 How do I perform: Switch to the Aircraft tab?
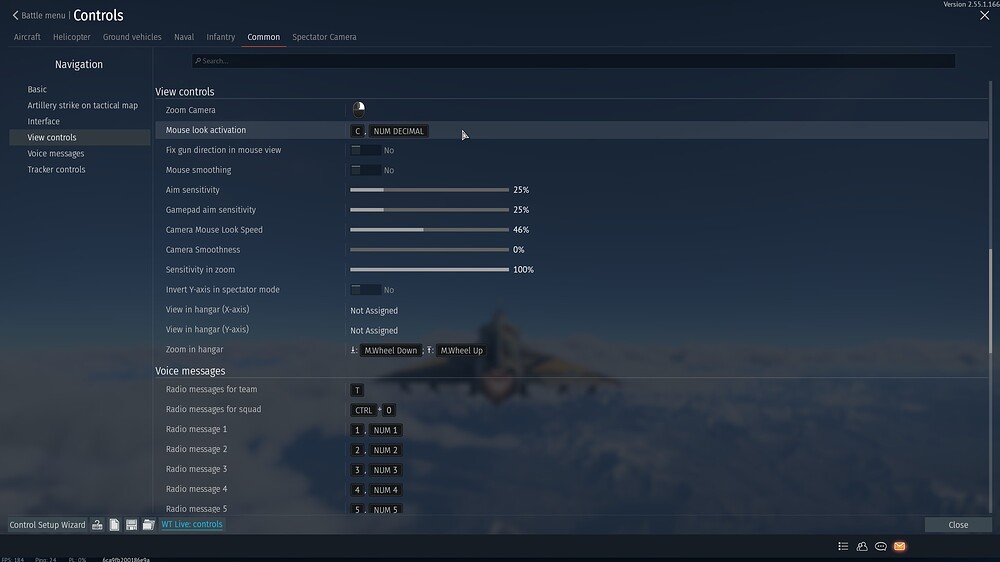tap(27, 37)
